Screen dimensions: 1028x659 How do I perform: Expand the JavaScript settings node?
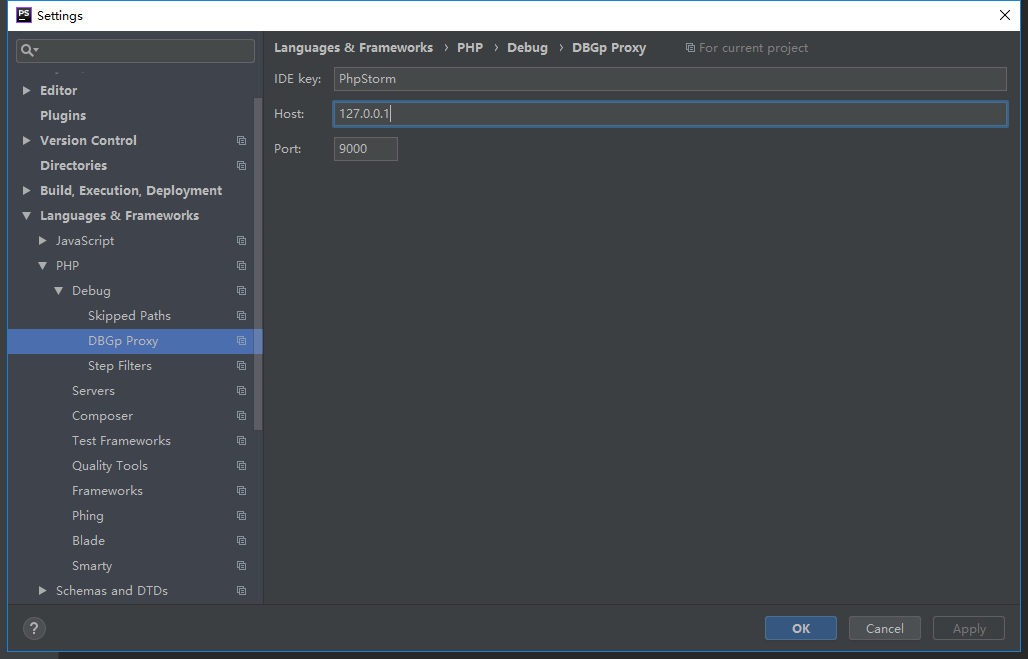43,241
